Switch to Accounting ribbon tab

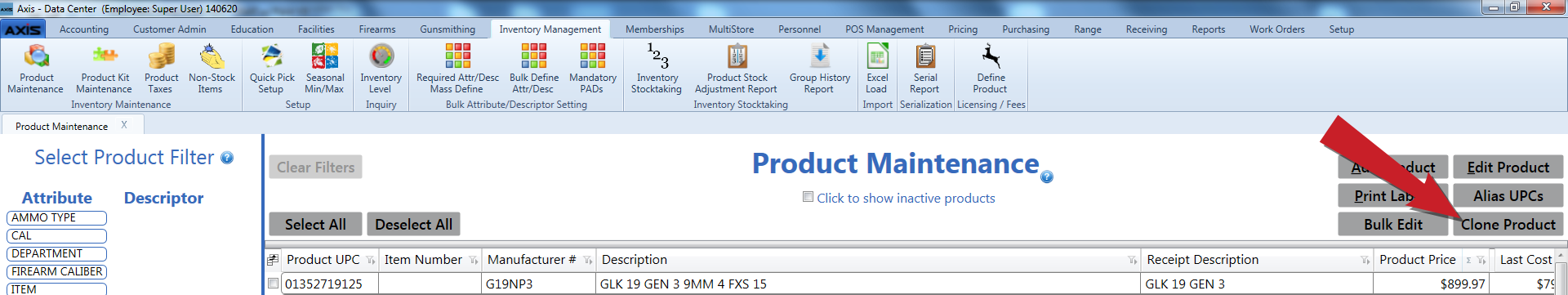(x=84, y=29)
